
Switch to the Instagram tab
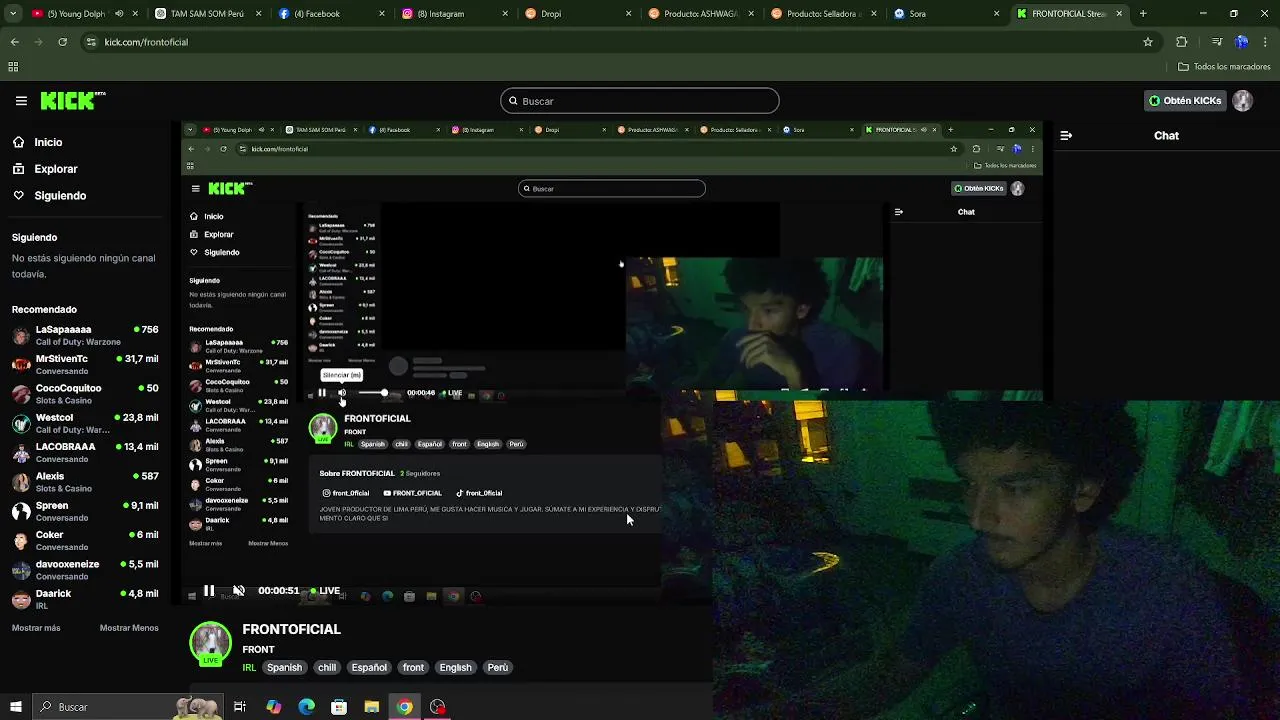tap(453, 14)
